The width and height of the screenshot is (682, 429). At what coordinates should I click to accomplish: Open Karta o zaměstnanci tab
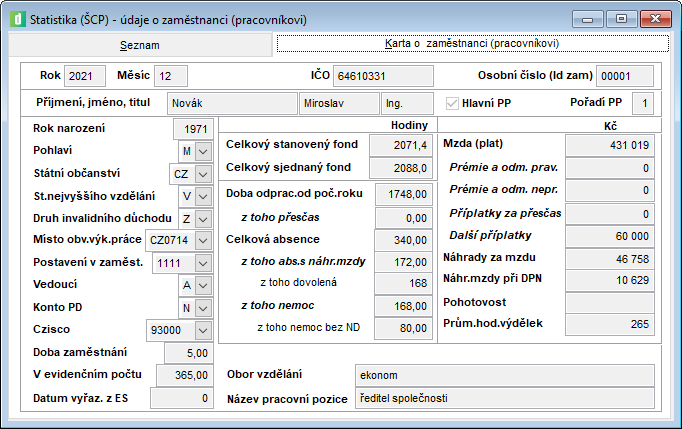[472, 44]
